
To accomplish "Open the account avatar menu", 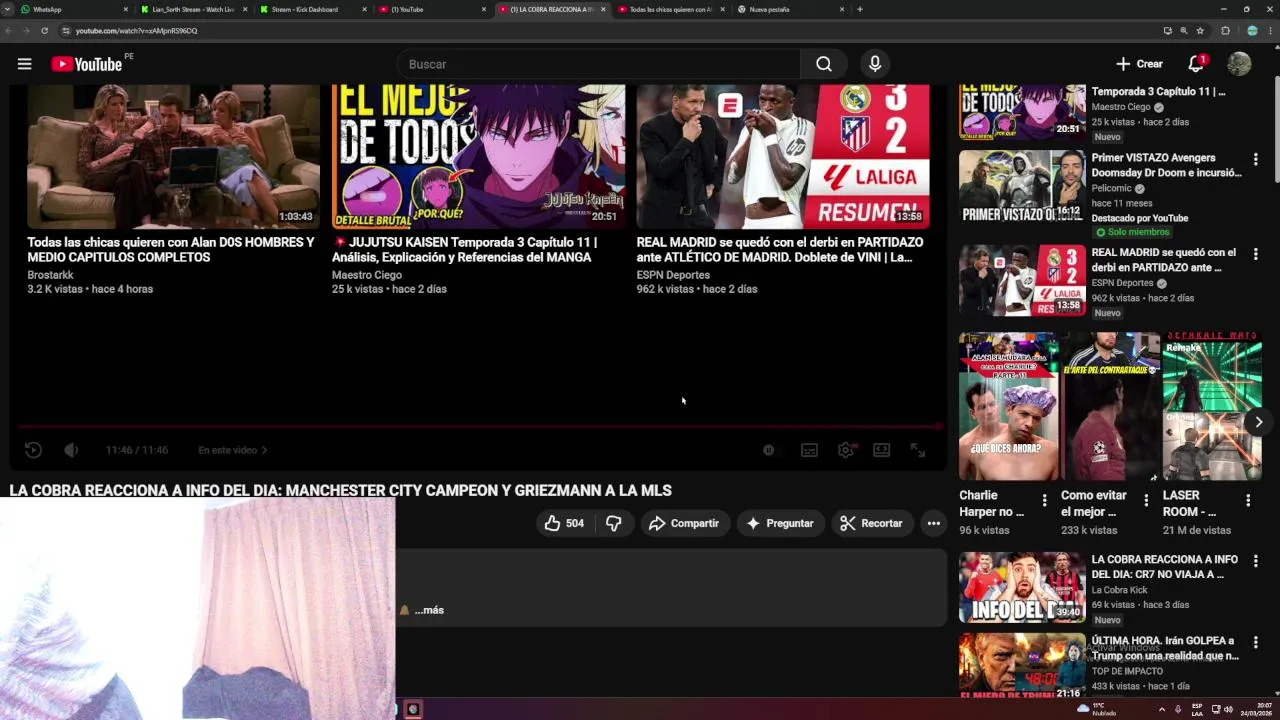I will point(1239,64).
